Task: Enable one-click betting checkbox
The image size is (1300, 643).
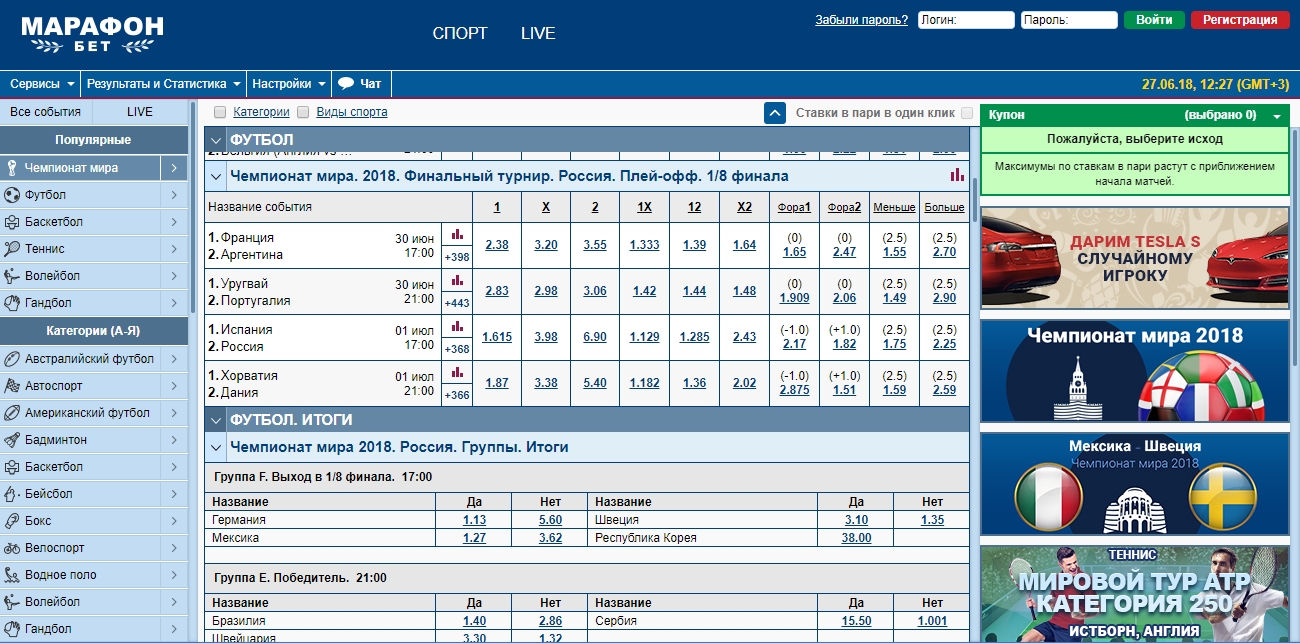Action: [x=966, y=113]
